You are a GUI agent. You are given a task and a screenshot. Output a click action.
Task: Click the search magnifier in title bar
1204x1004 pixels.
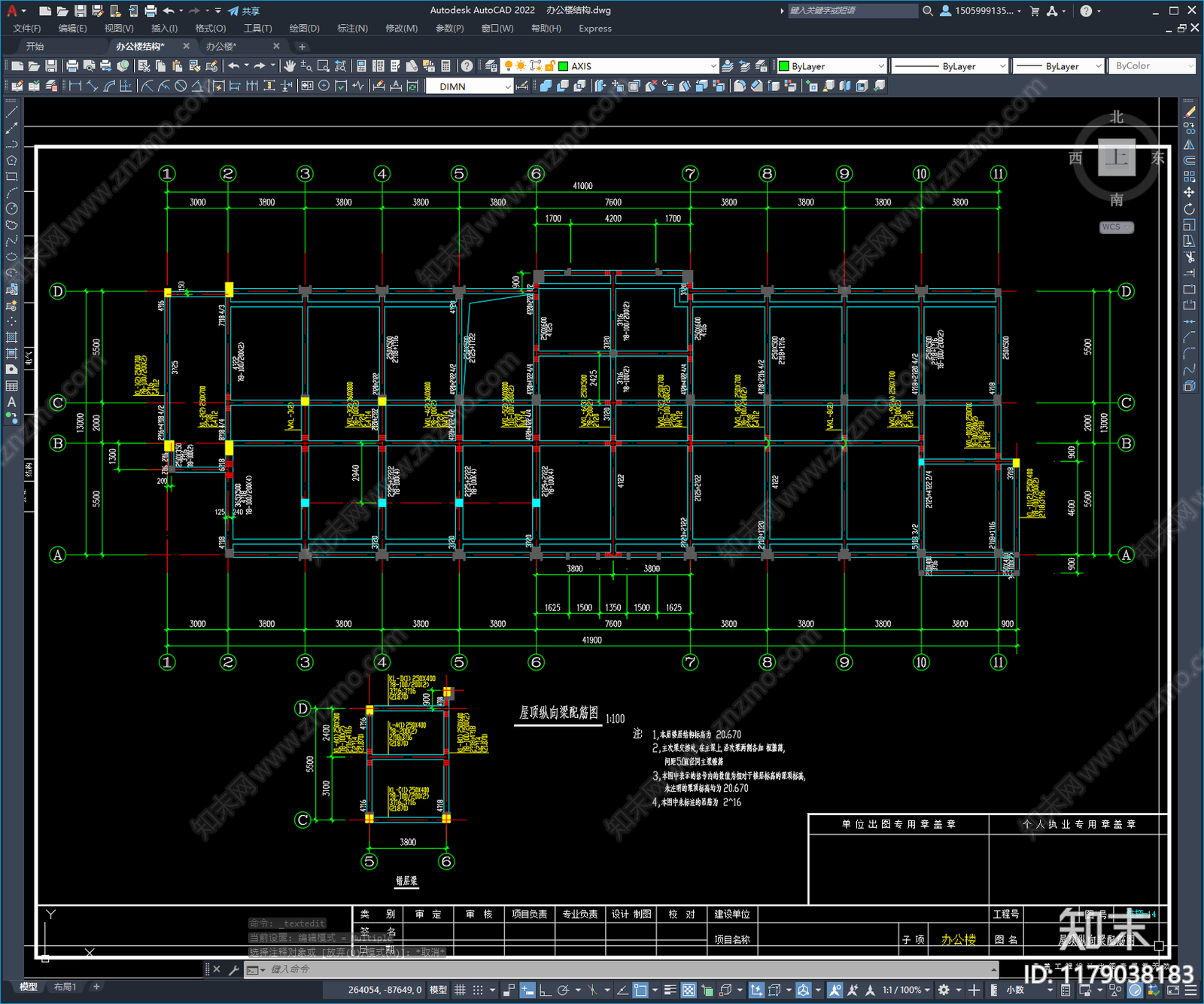928,11
